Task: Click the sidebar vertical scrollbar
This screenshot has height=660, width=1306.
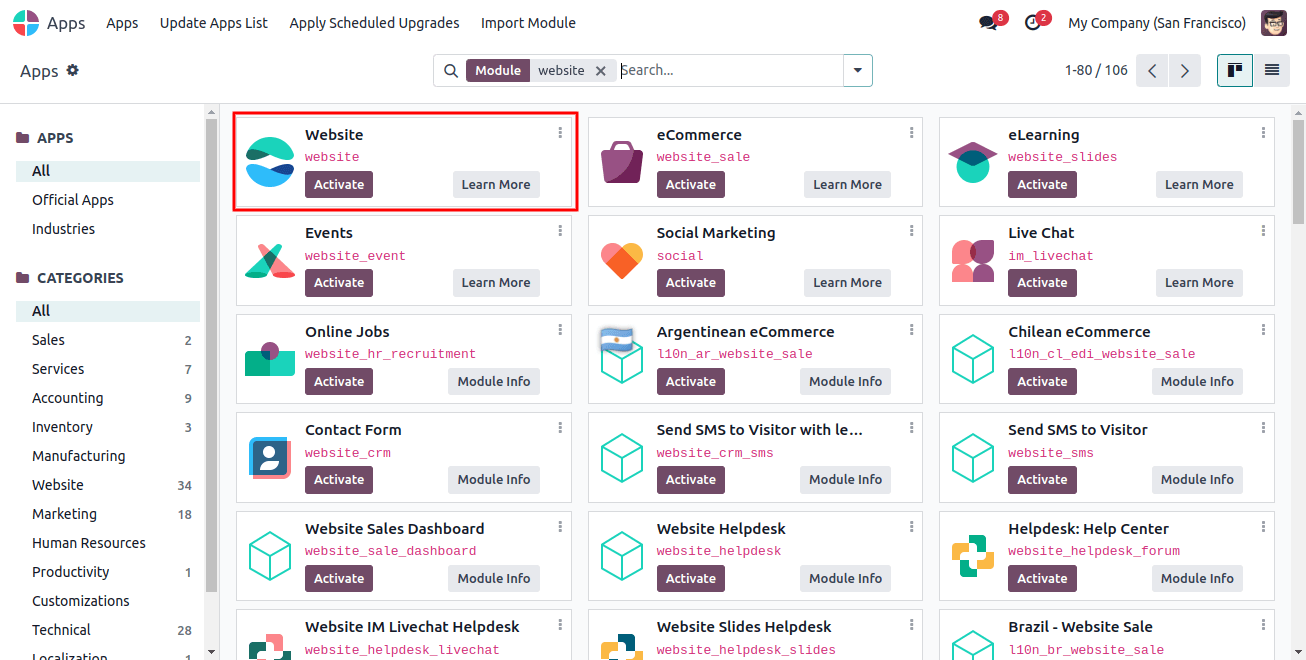Action: click(211, 355)
